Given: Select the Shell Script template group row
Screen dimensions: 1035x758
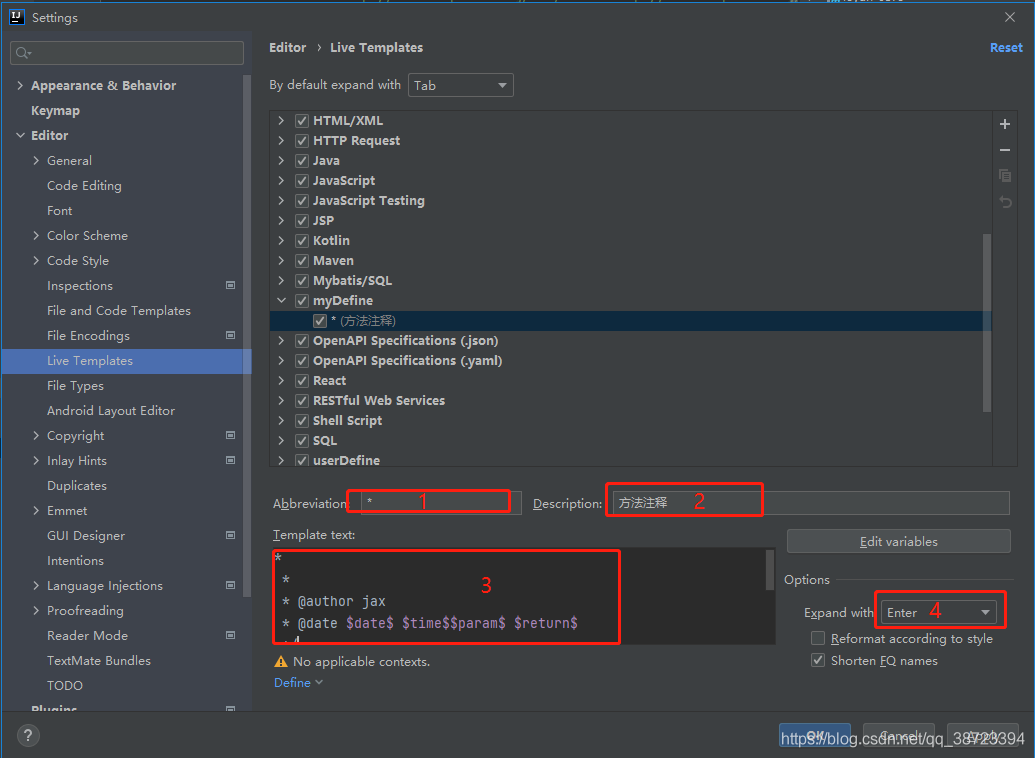Looking at the screenshot, I should point(630,421).
